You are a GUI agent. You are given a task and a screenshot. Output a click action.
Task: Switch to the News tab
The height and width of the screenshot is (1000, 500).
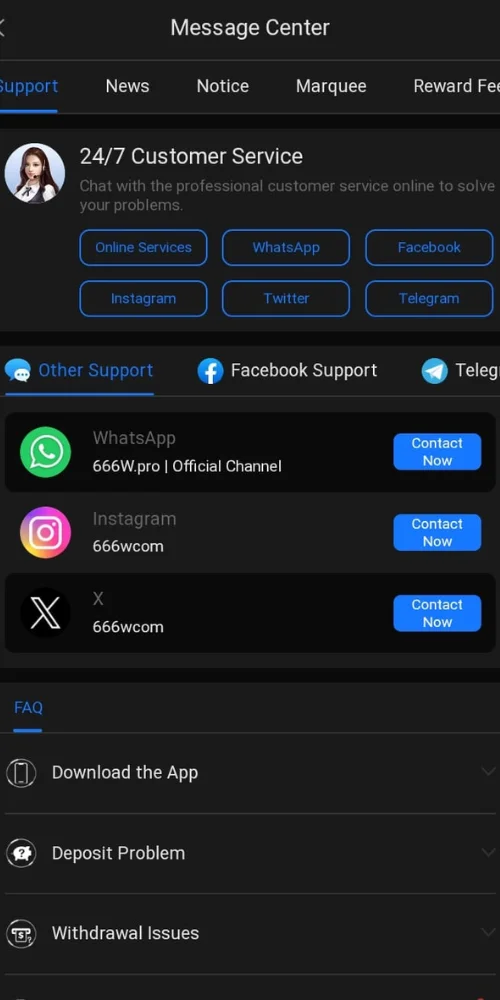[128, 86]
